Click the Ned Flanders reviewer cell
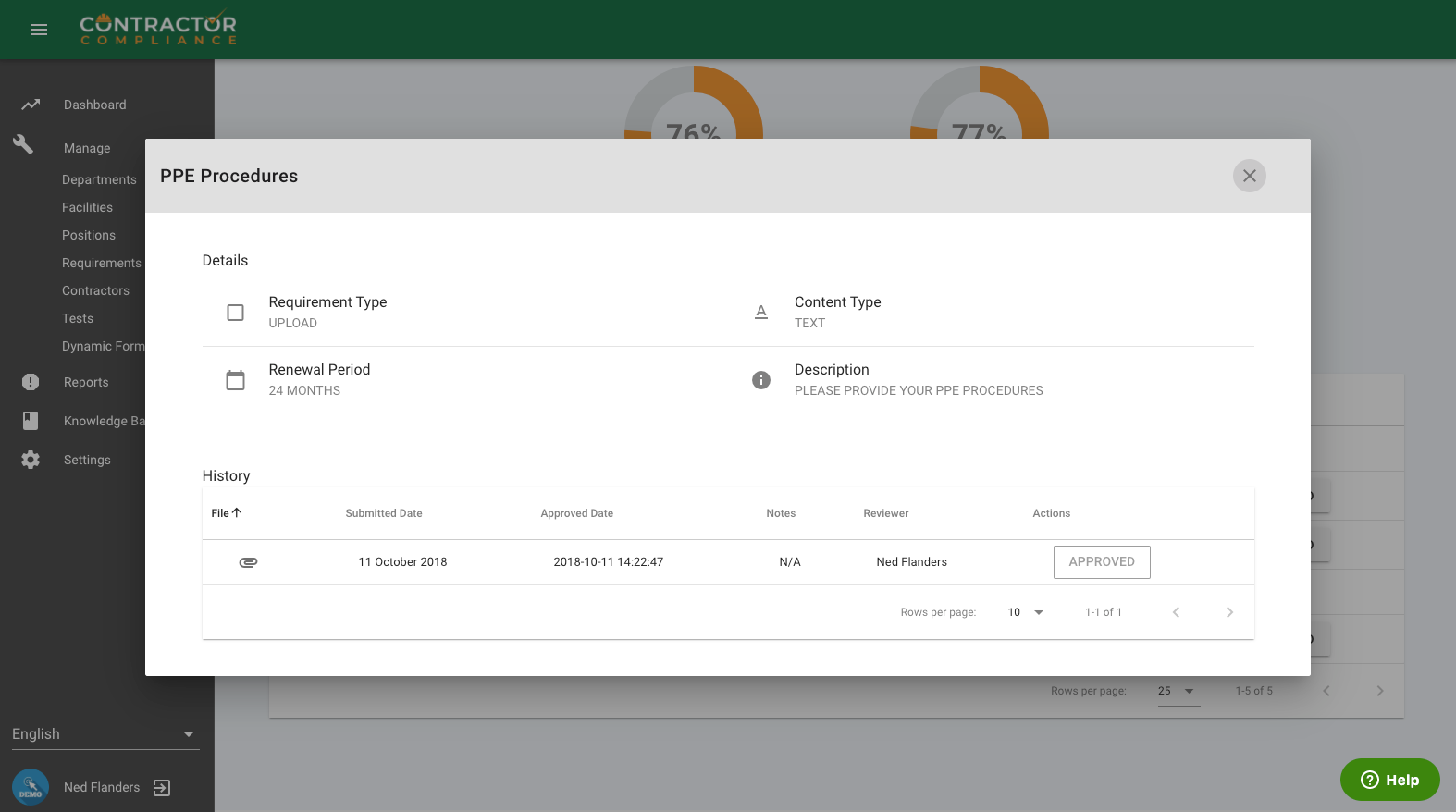 click(x=912, y=562)
